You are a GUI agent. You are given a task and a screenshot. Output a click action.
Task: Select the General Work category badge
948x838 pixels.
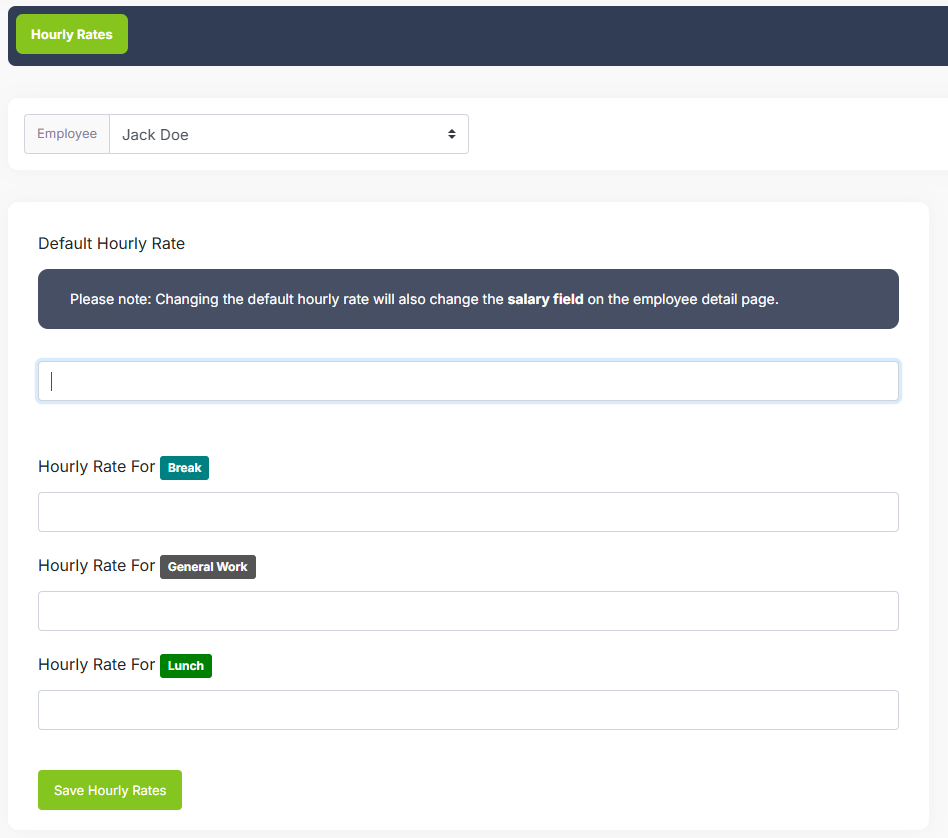point(207,566)
